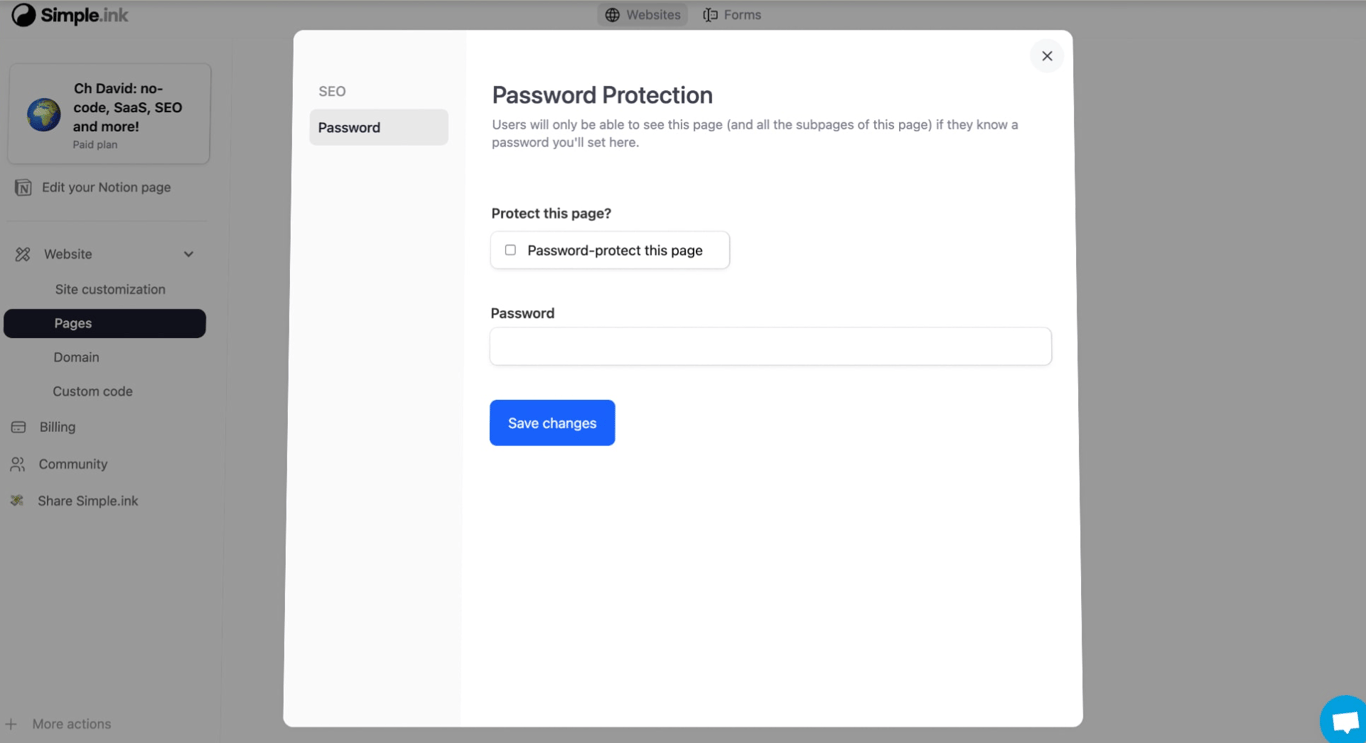The height and width of the screenshot is (743, 1366).
Task: Select the Website section icon
Action: tap(22, 253)
